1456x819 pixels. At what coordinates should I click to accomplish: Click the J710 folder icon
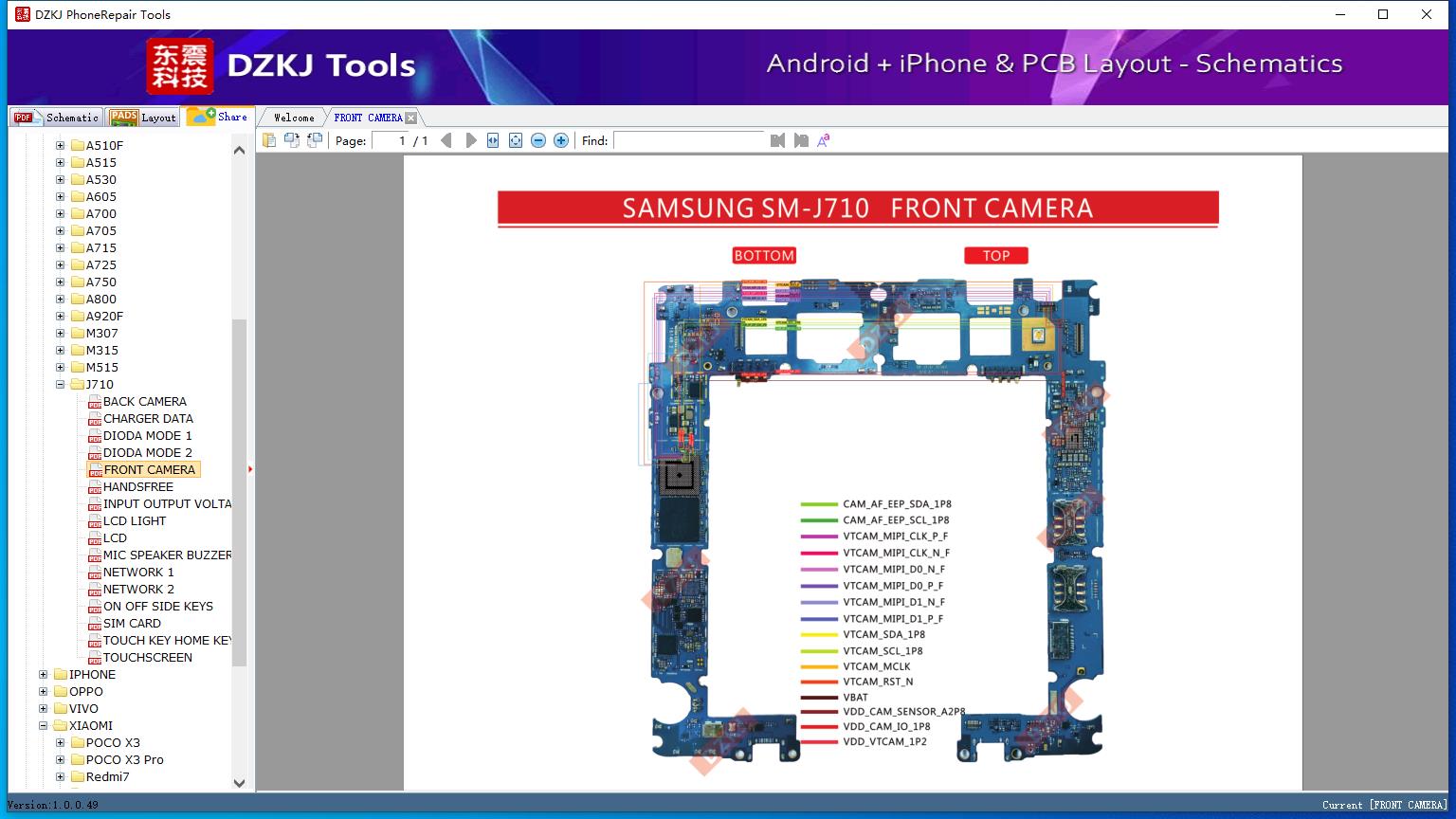click(78, 385)
